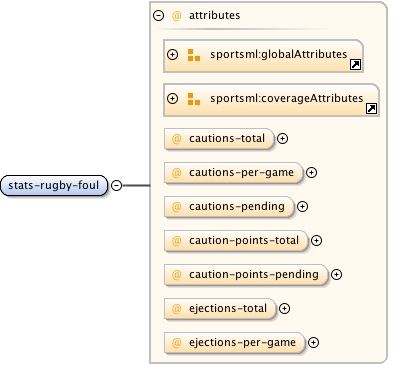
Task: Click the @ icon beside attributes header
Action: click(176, 15)
